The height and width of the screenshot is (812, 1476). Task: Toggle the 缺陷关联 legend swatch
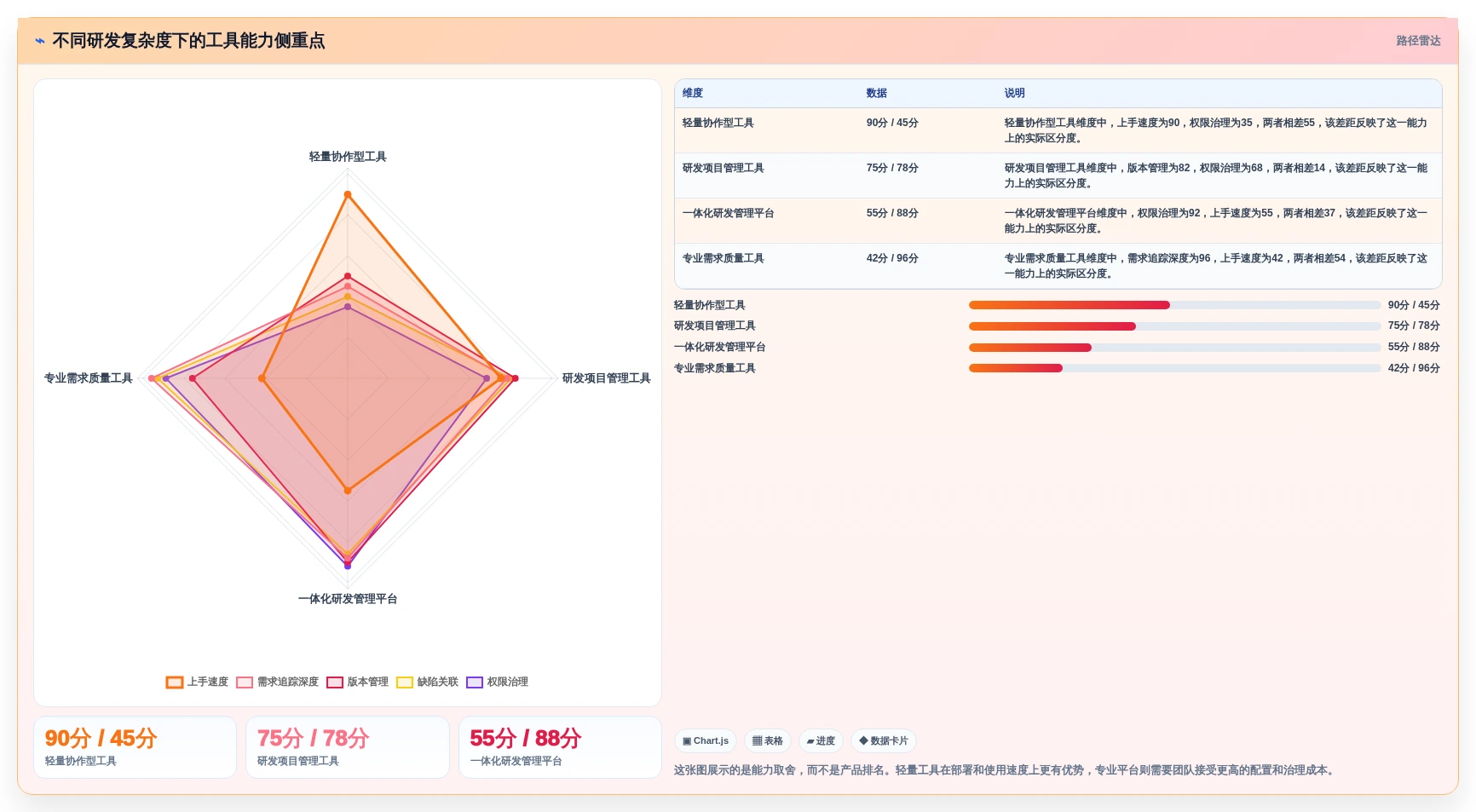(x=405, y=682)
